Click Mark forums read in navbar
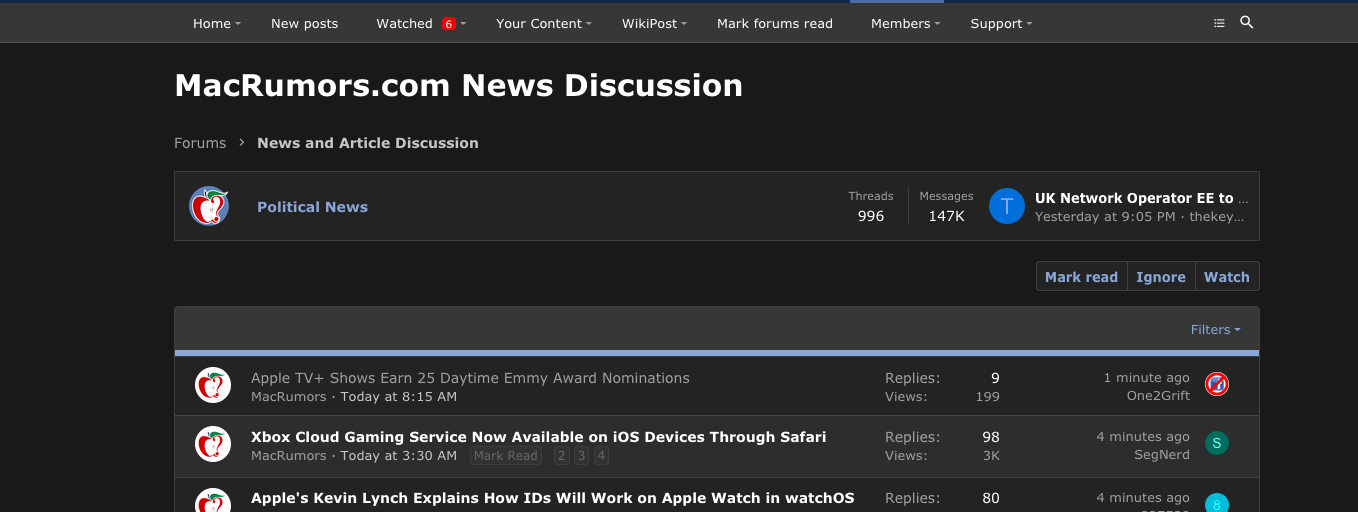The height and width of the screenshot is (512, 1358). 775,23
